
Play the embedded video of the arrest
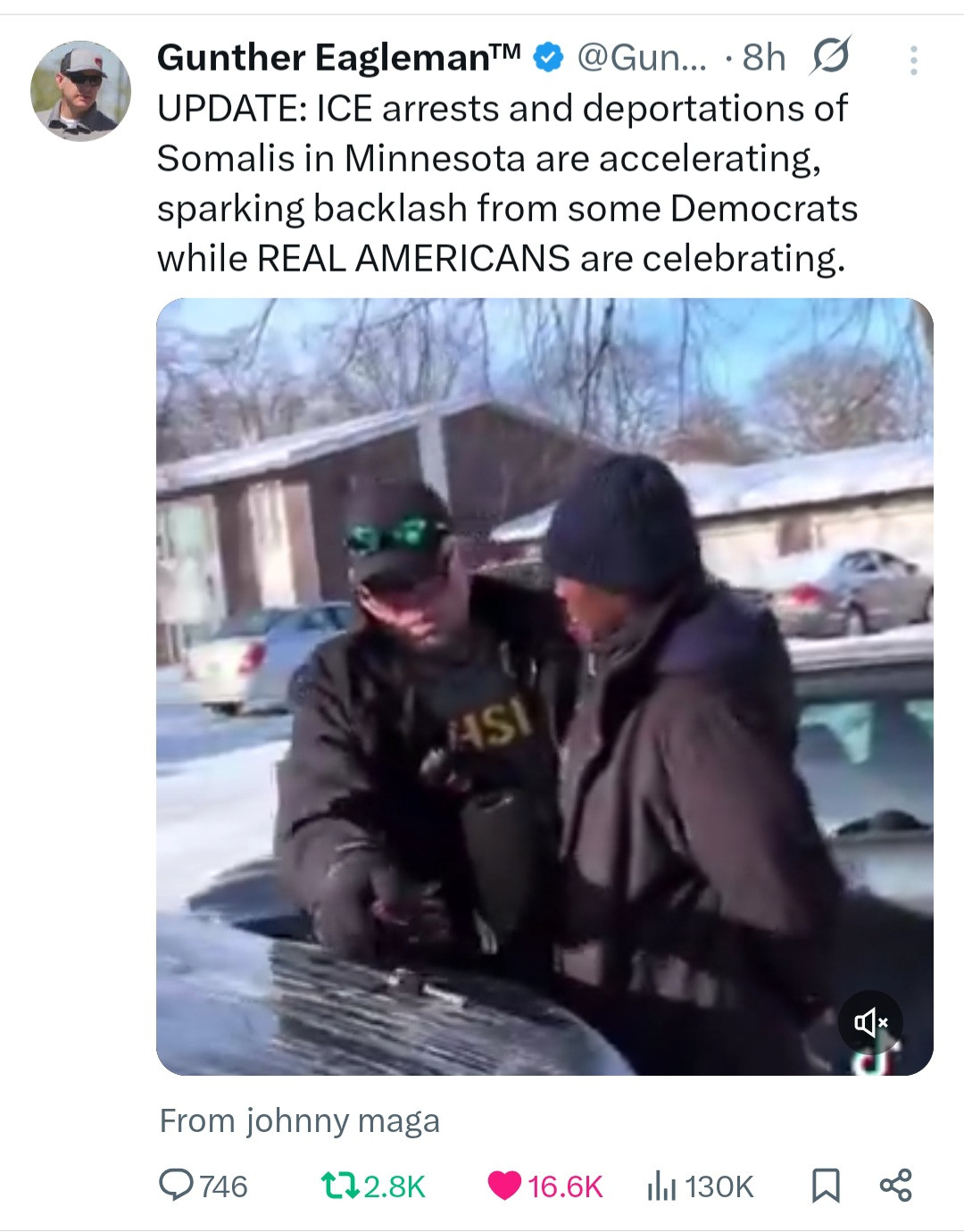click(x=544, y=687)
